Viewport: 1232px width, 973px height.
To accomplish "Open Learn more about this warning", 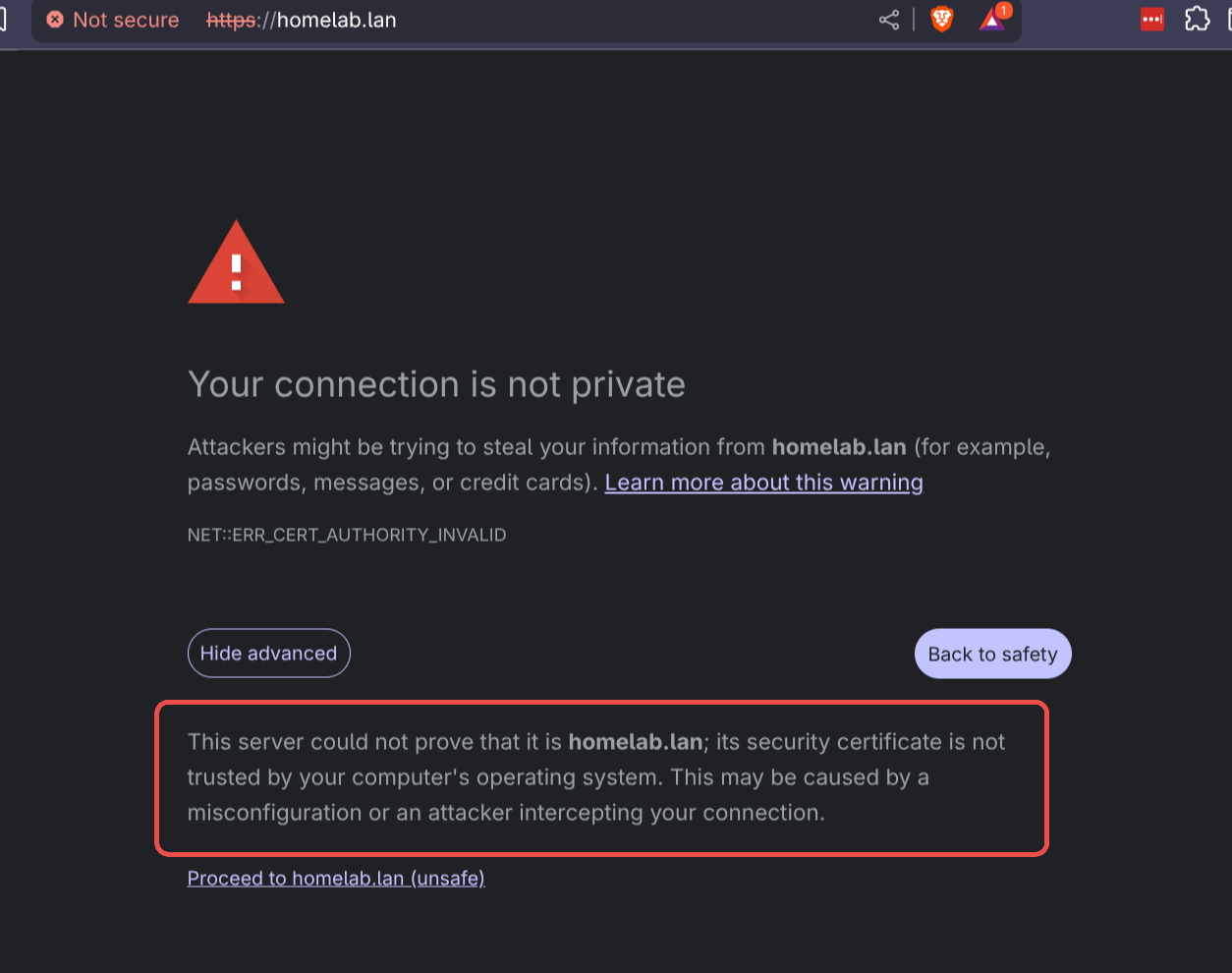I will click(763, 482).
